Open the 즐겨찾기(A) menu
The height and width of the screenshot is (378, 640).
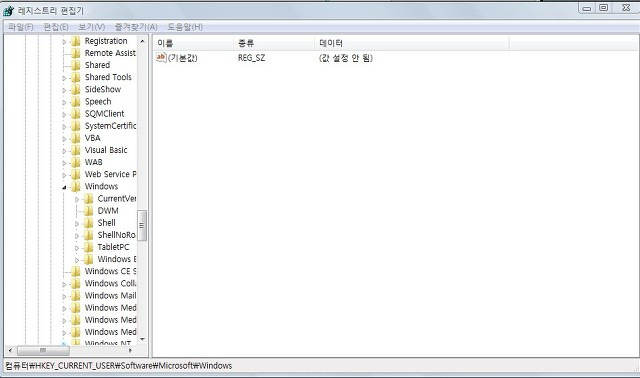click(x=136, y=27)
